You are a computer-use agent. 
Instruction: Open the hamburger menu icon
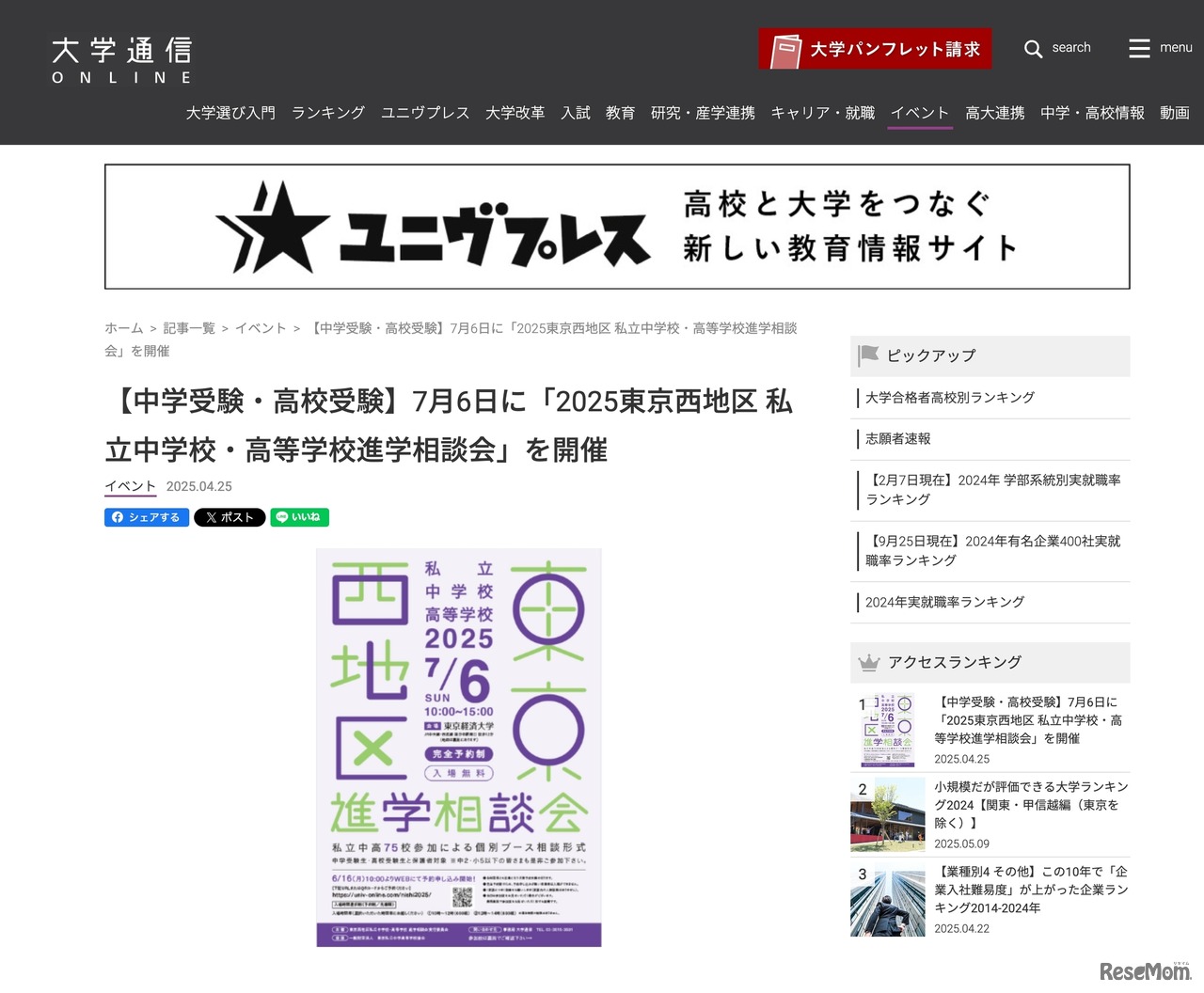1139,48
